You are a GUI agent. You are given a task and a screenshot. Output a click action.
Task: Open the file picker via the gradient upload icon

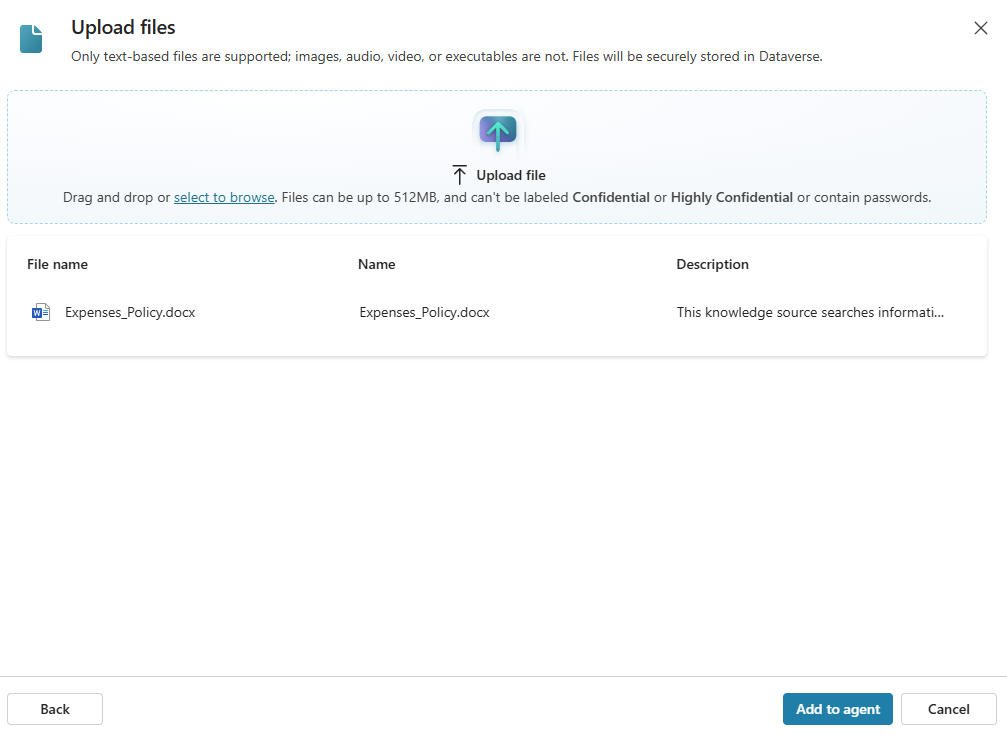pyautogui.click(x=497, y=131)
